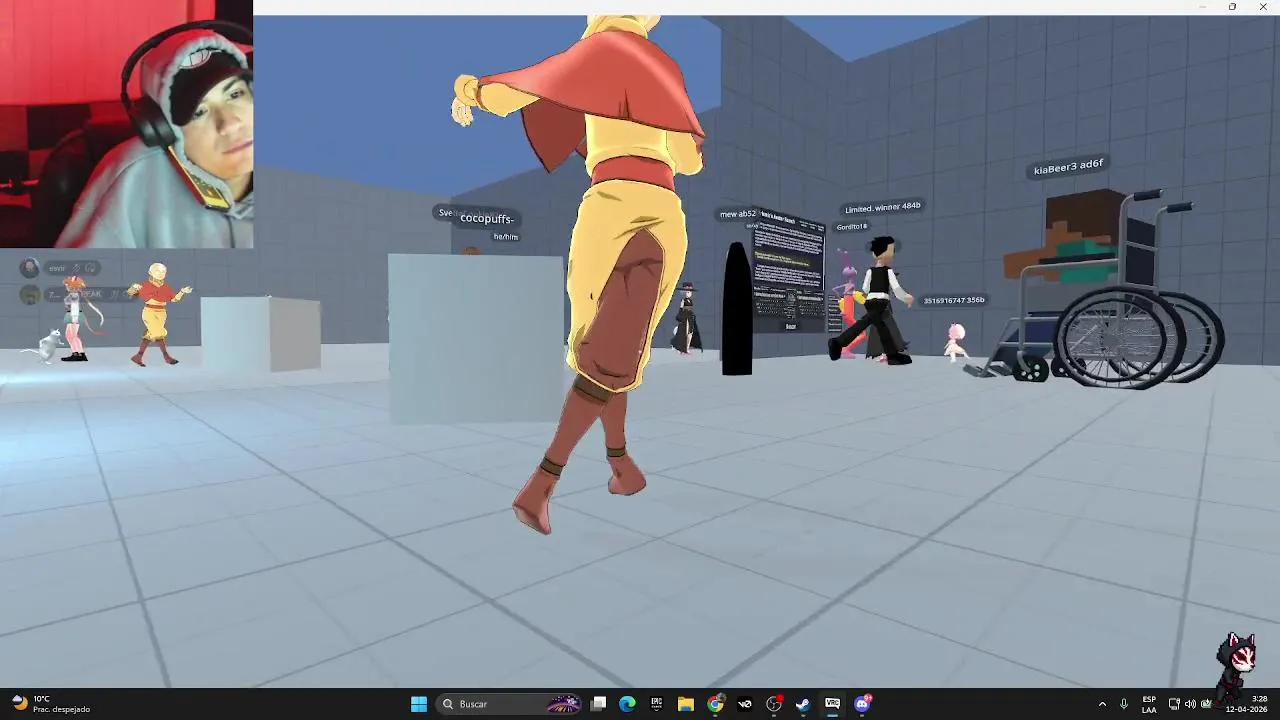Select the VRChat taskbar icon
Image resolution: width=1280 pixels, height=720 pixels.
click(832, 704)
